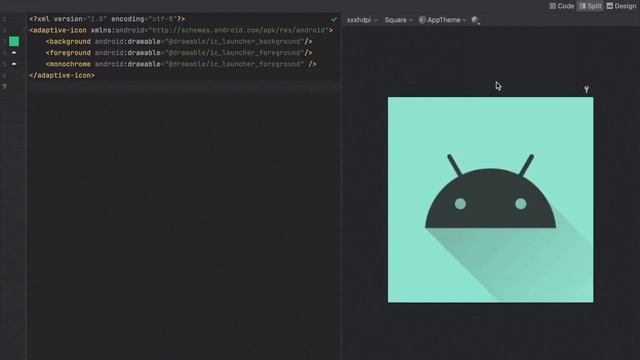This screenshot has height=360, width=640.
Task: Click the green color swatch in line 3 gutter
Action: [x=14, y=41]
